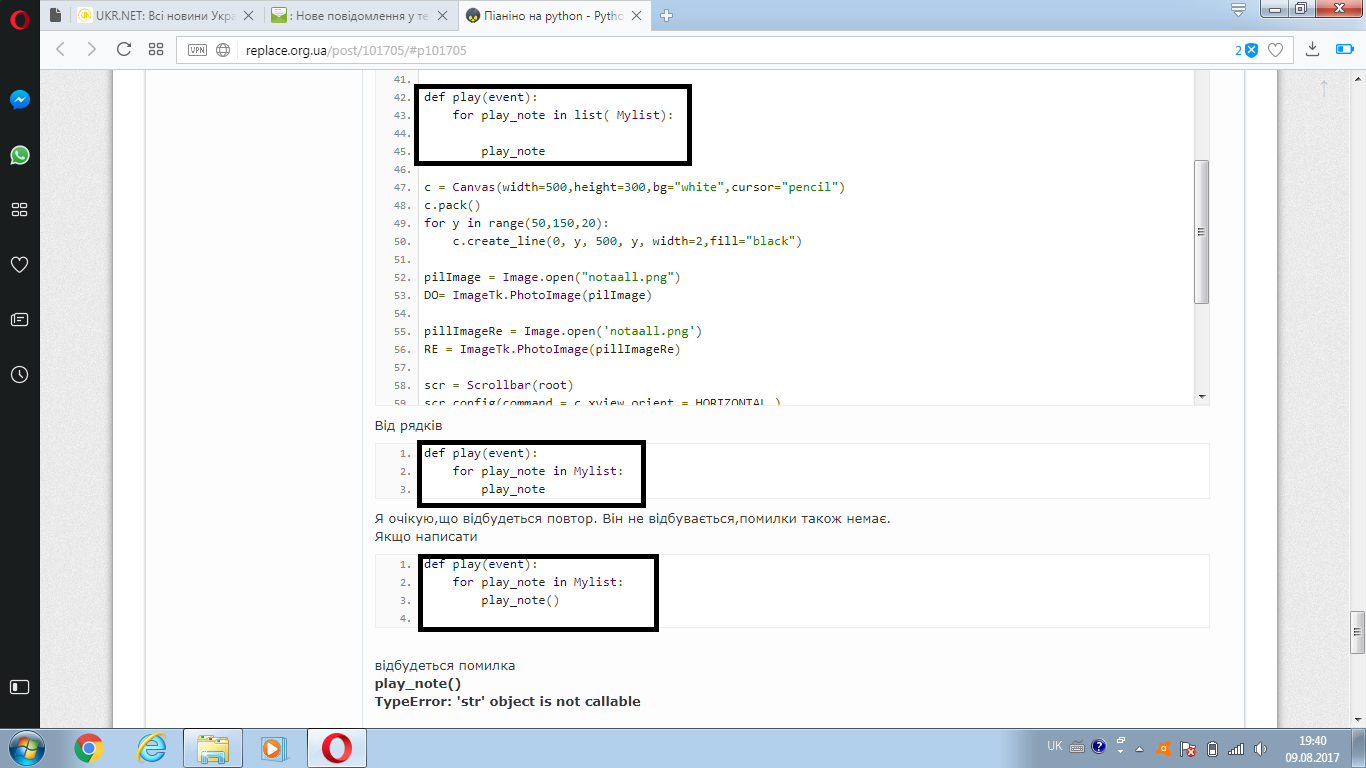Open the downloads icon in the toolbar

[1314, 49]
